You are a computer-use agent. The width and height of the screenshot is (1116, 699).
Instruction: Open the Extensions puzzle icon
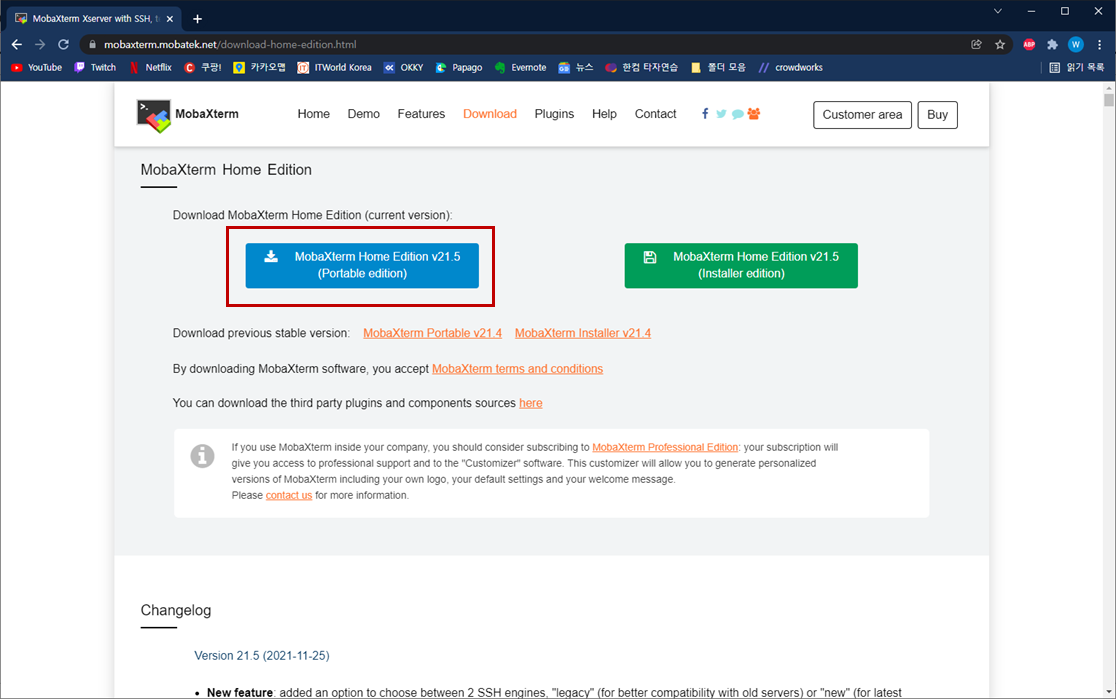coord(1053,44)
